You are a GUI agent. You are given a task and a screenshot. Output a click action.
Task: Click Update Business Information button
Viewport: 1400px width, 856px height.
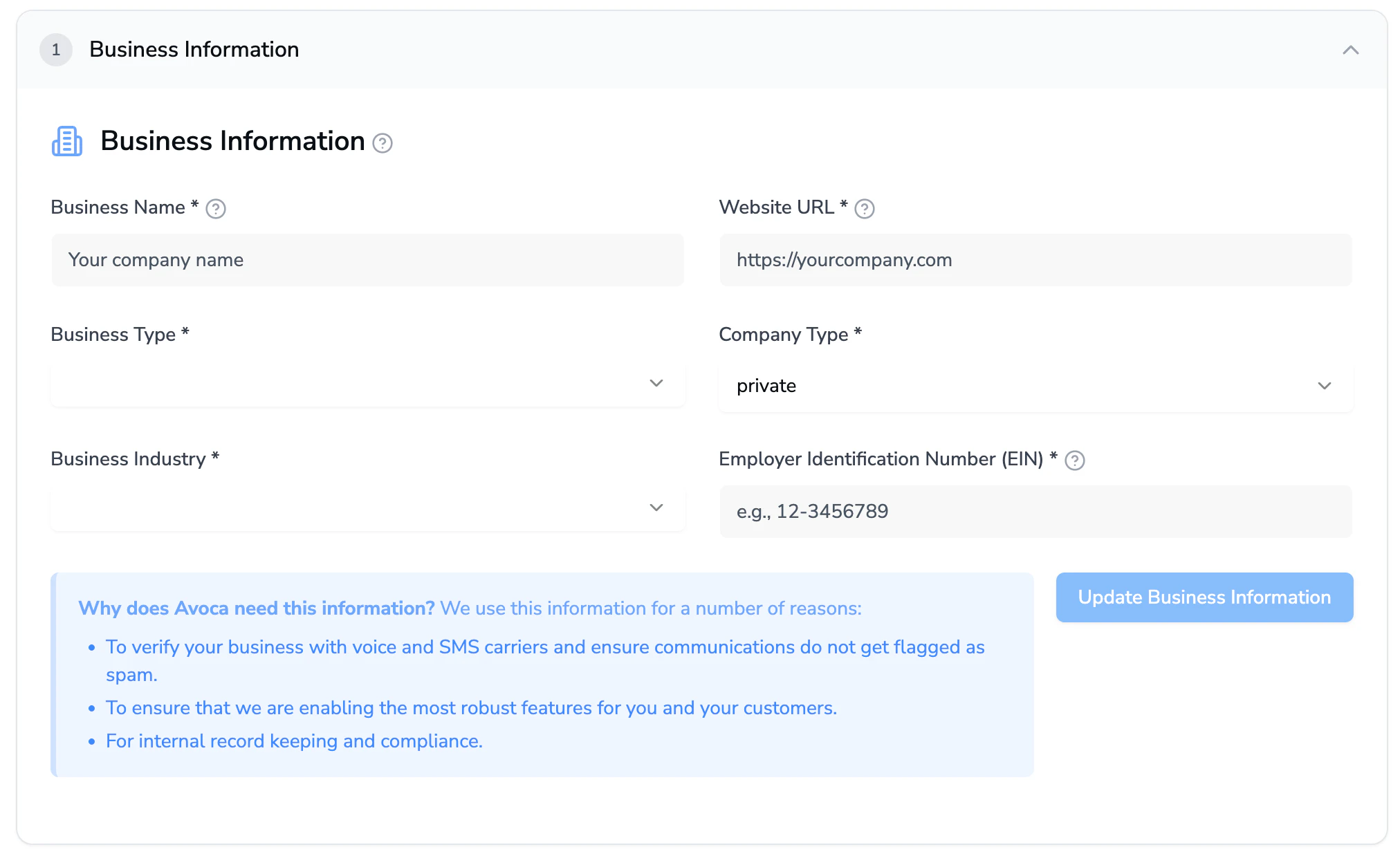pyautogui.click(x=1204, y=597)
